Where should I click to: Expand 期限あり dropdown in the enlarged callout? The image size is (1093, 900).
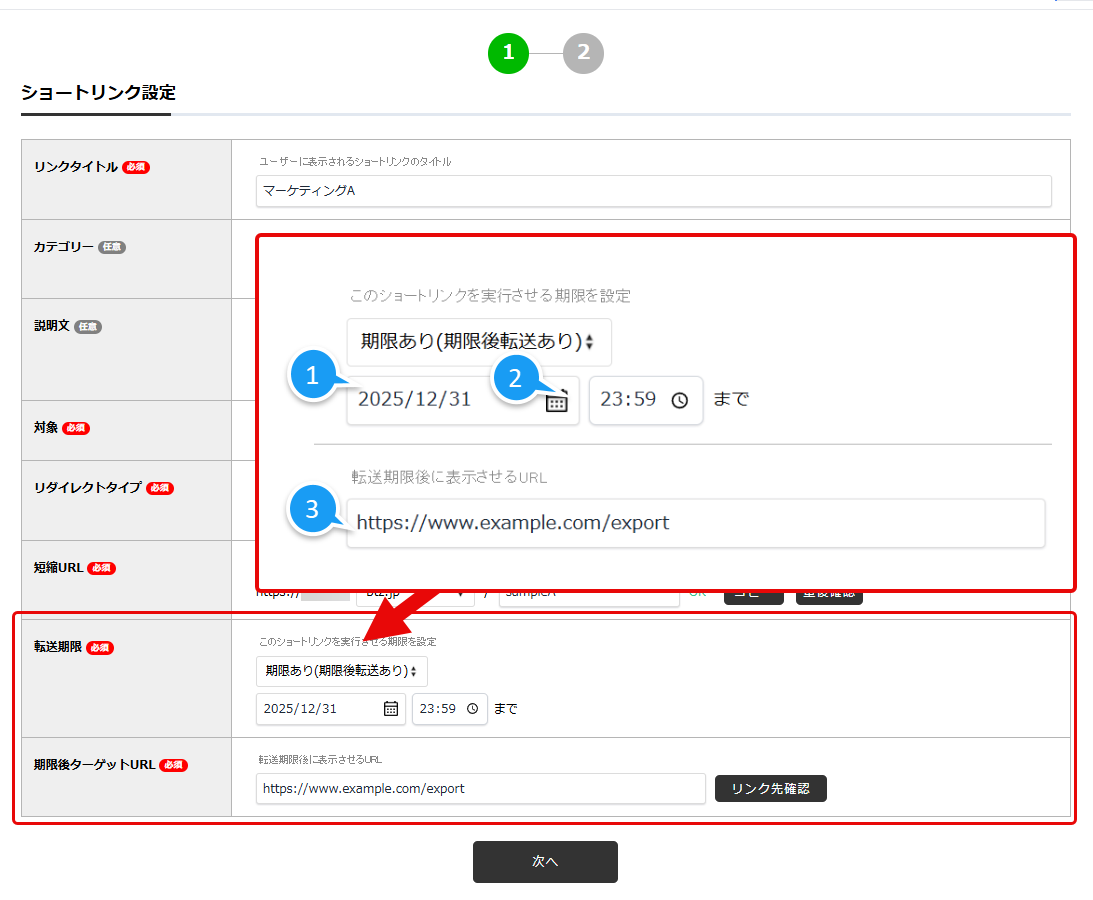coord(479,342)
